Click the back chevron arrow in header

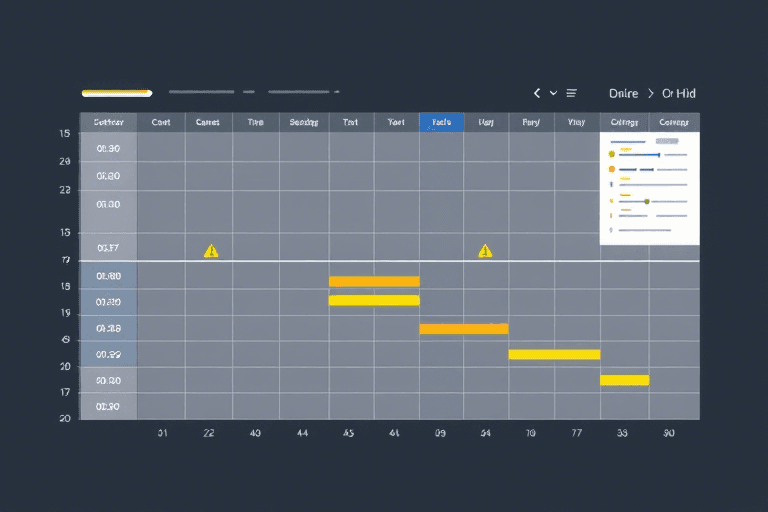tap(537, 93)
